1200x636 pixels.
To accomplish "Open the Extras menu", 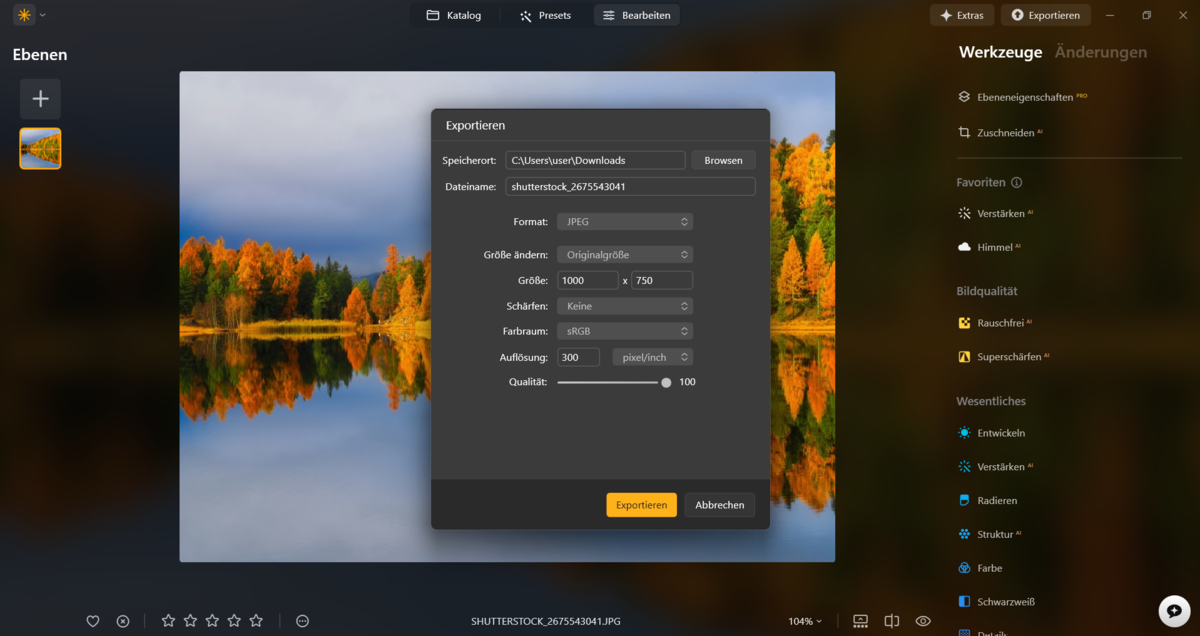I will 962,15.
